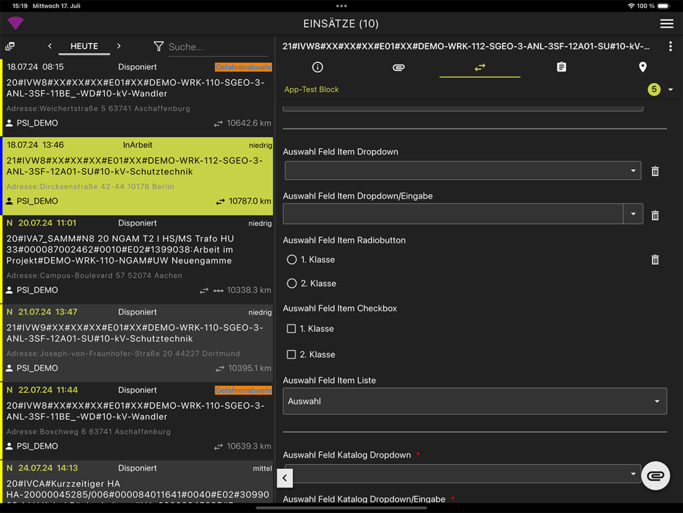
Task: Click the route arrows icon beside 10787.0 km
Action: click(x=220, y=202)
